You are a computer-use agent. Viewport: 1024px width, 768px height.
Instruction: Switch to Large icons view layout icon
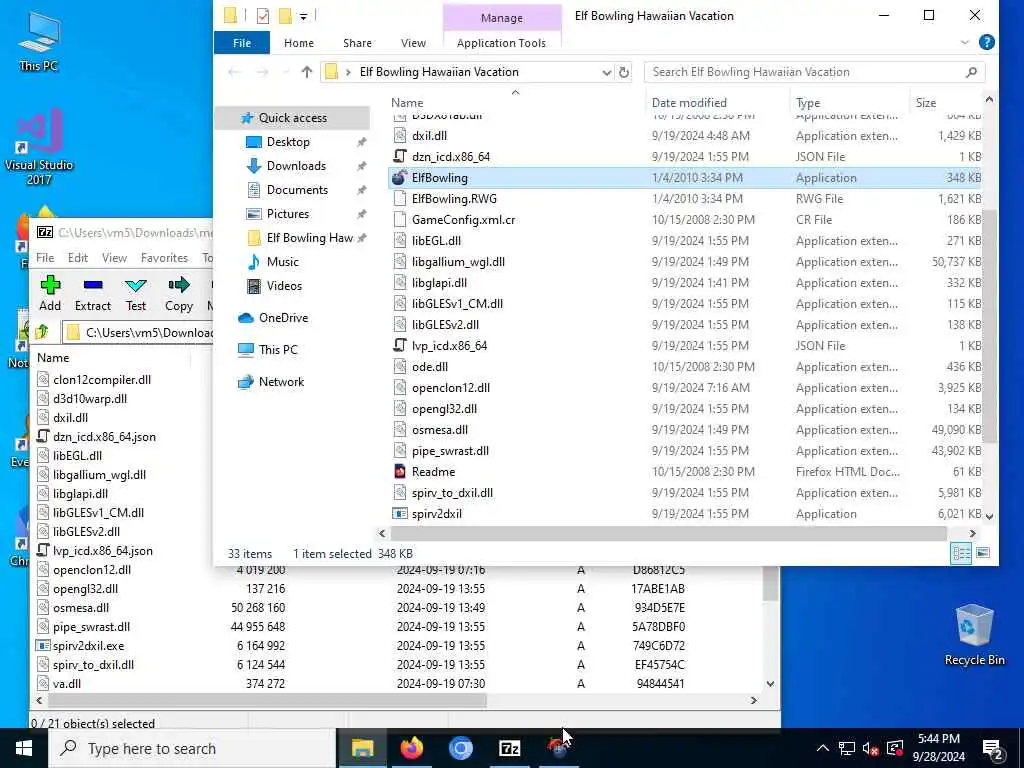[x=982, y=553]
